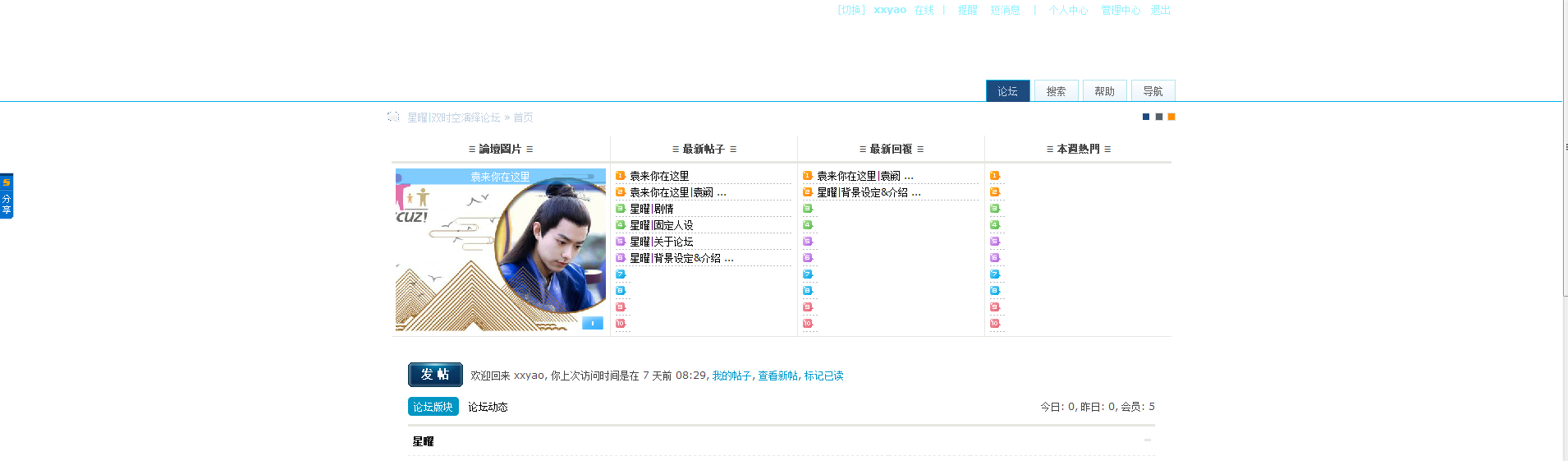Open the 导航 tab
The image size is (1568, 461).
pyautogui.click(x=1153, y=91)
